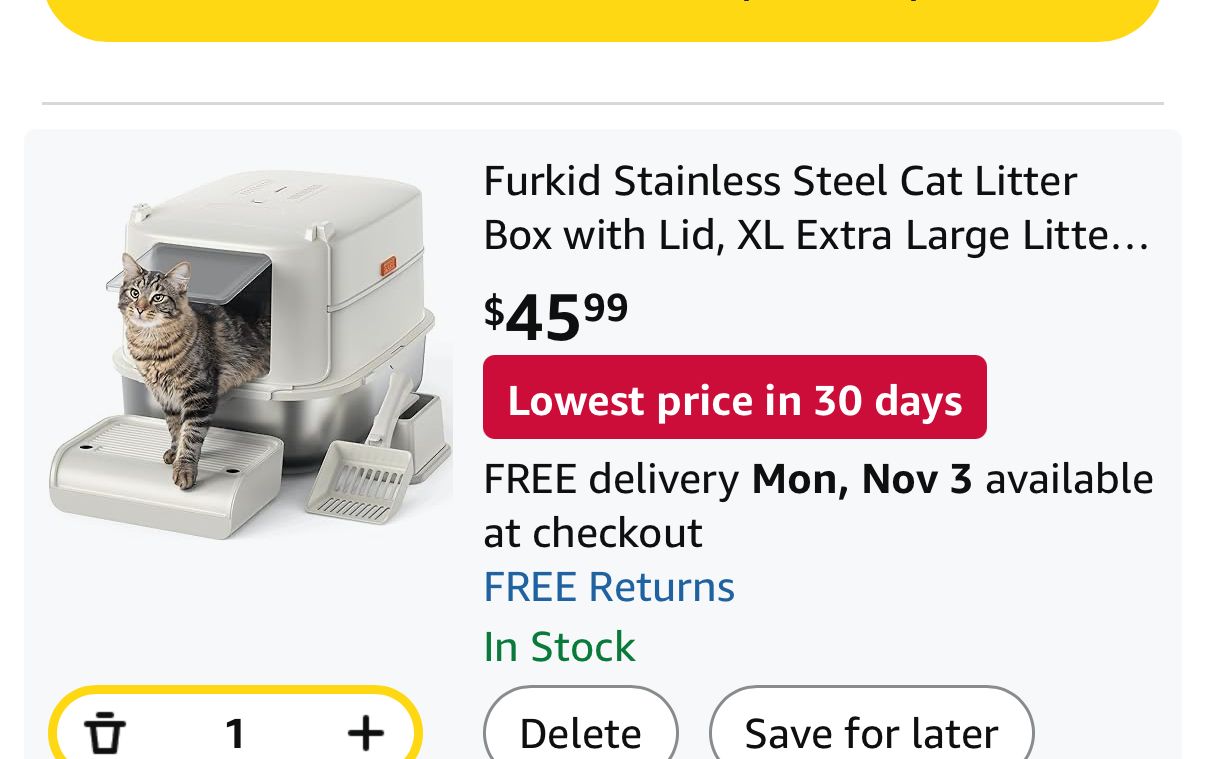Click the Delete button

tap(580, 733)
